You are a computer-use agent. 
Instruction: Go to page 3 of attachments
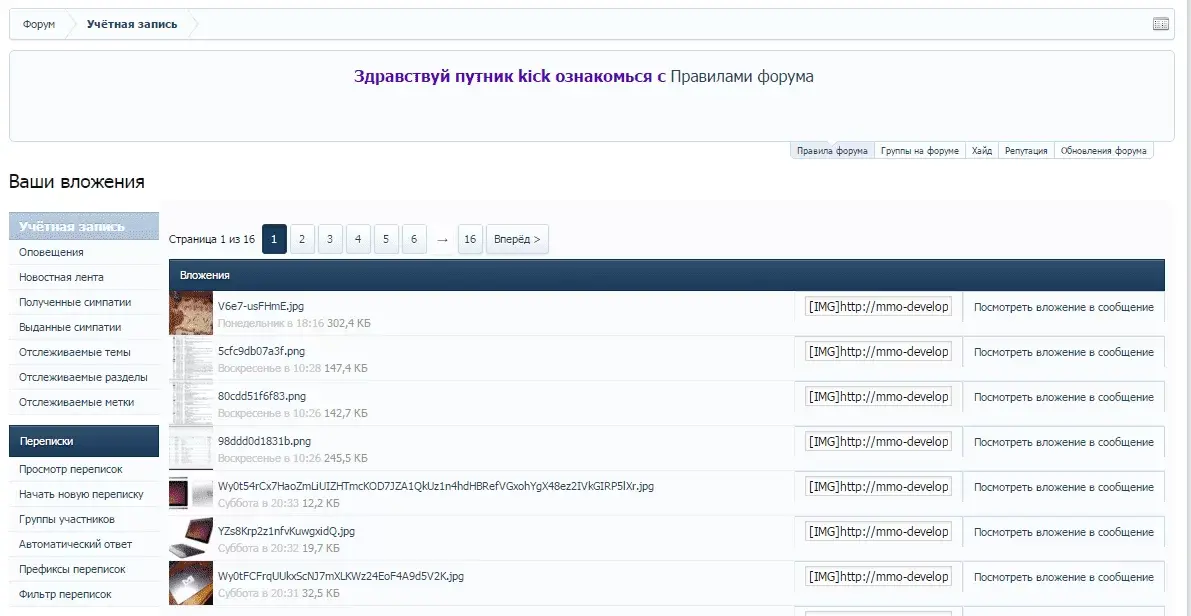pyautogui.click(x=330, y=239)
